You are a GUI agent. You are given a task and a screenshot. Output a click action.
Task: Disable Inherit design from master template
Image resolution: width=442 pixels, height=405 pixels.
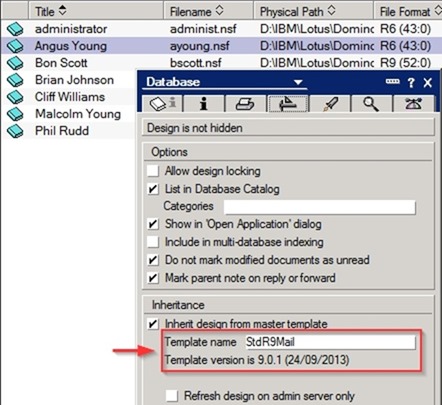tap(153, 324)
